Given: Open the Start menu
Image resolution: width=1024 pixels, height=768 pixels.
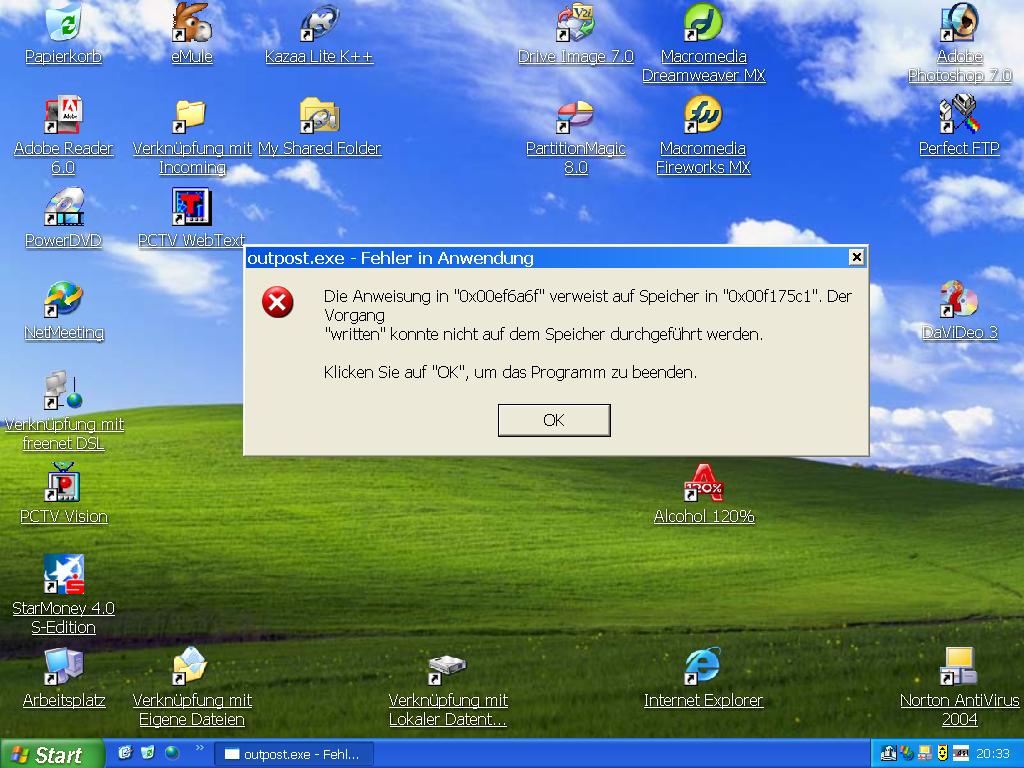Looking at the screenshot, I should (x=52, y=754).
